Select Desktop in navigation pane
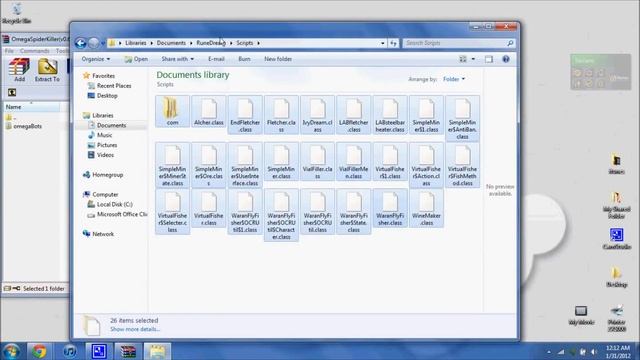640x360 pixels. (x=102, y=96)
